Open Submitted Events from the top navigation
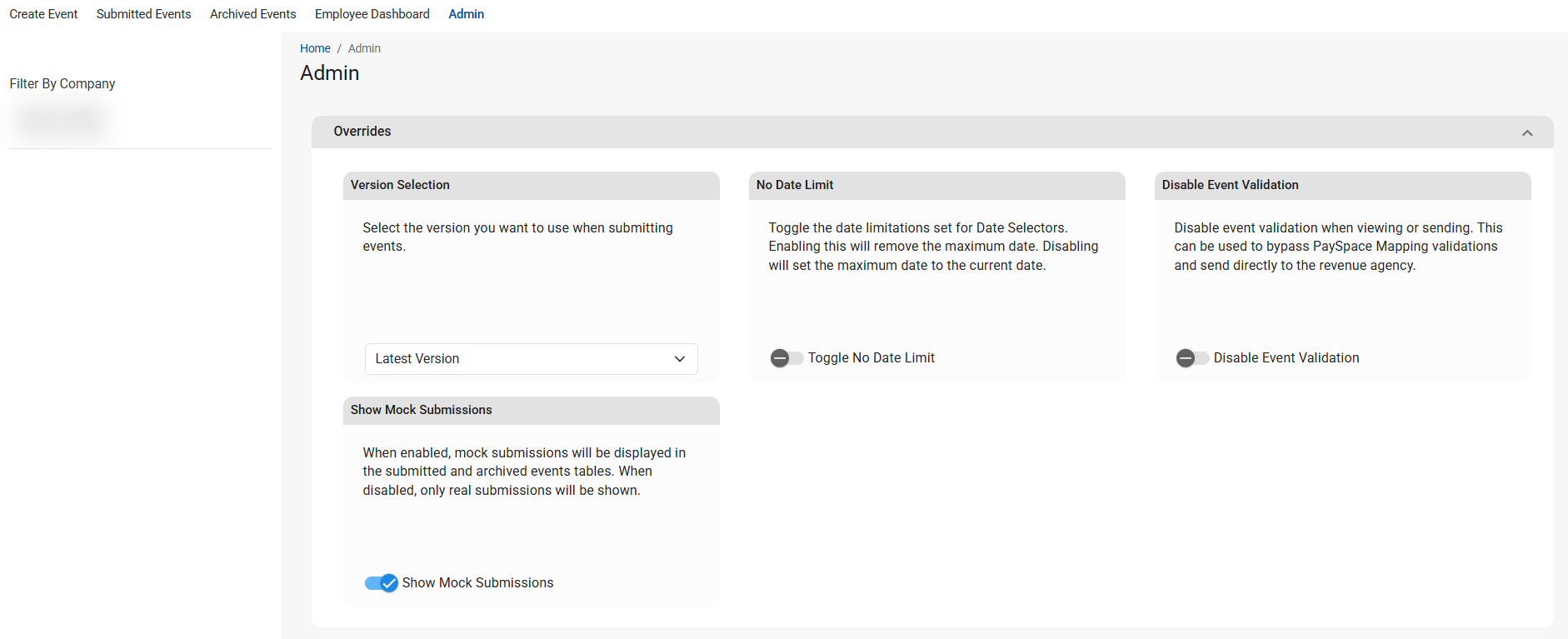The height and width of the screenshot is (639, 1568). (143, 14)
